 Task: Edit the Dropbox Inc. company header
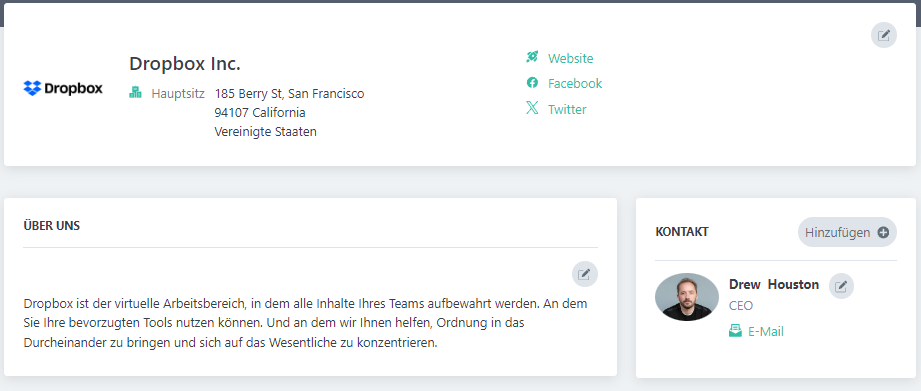tap(883, 35)
